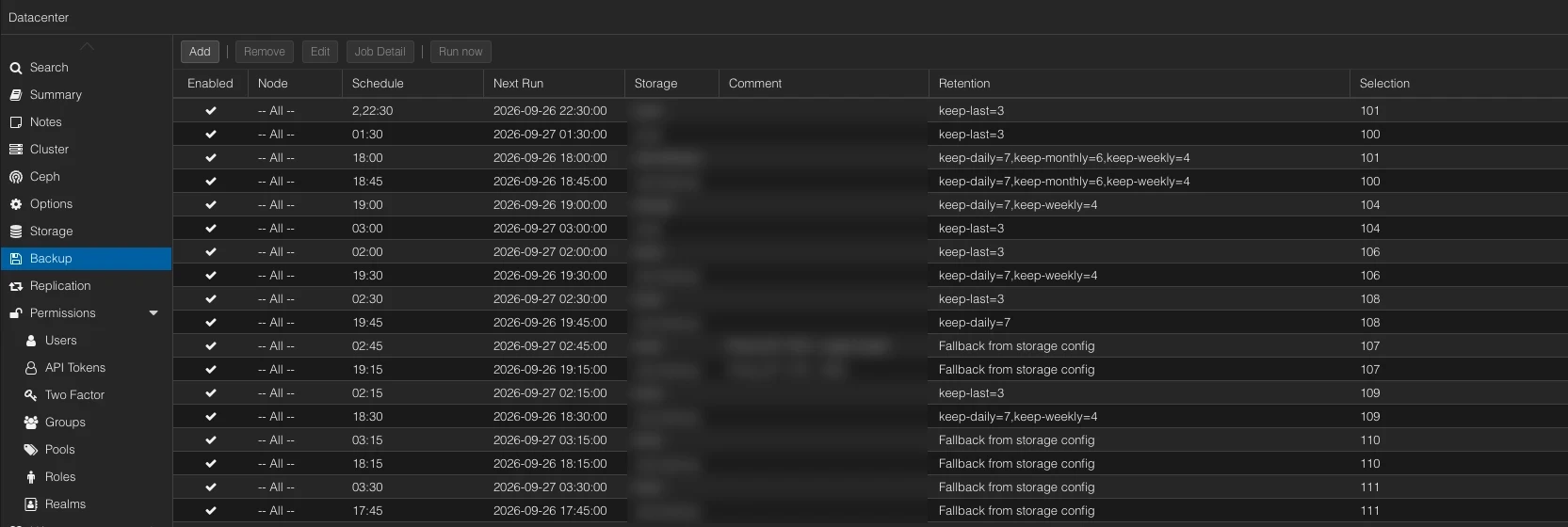1568x527 pixels.
Task: Collapse the Permissions tree arrow
Action: coord(154,313)
